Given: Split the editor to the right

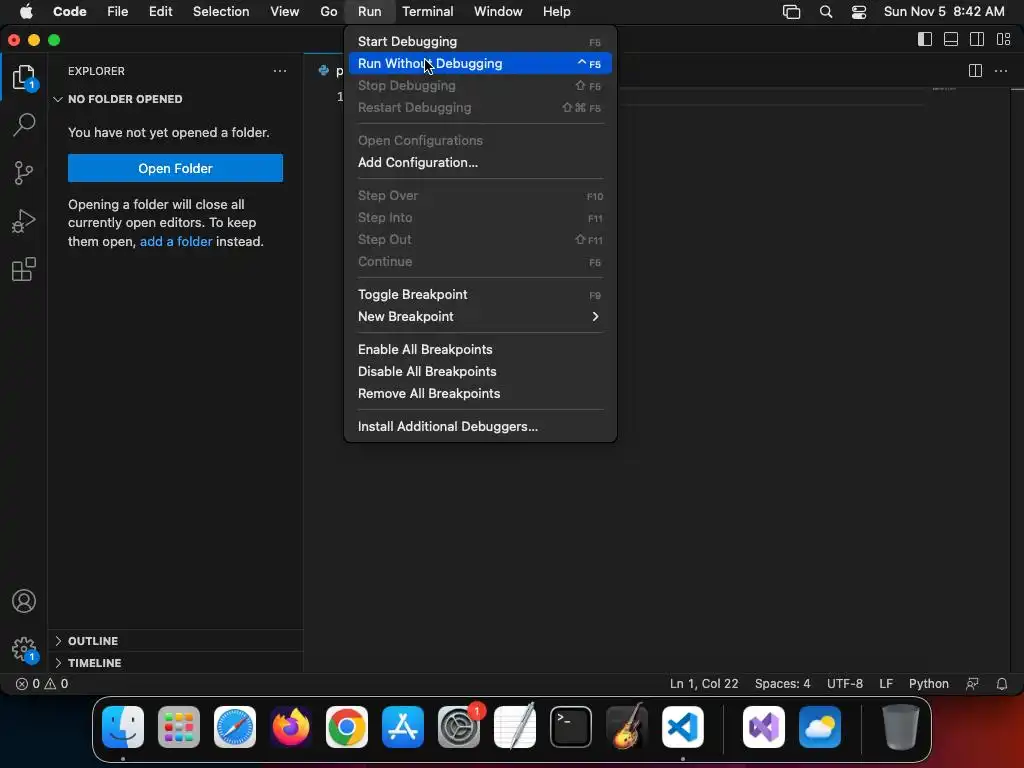Looking at the screenshot, I should pyautogui.click(x=975, y=71).
